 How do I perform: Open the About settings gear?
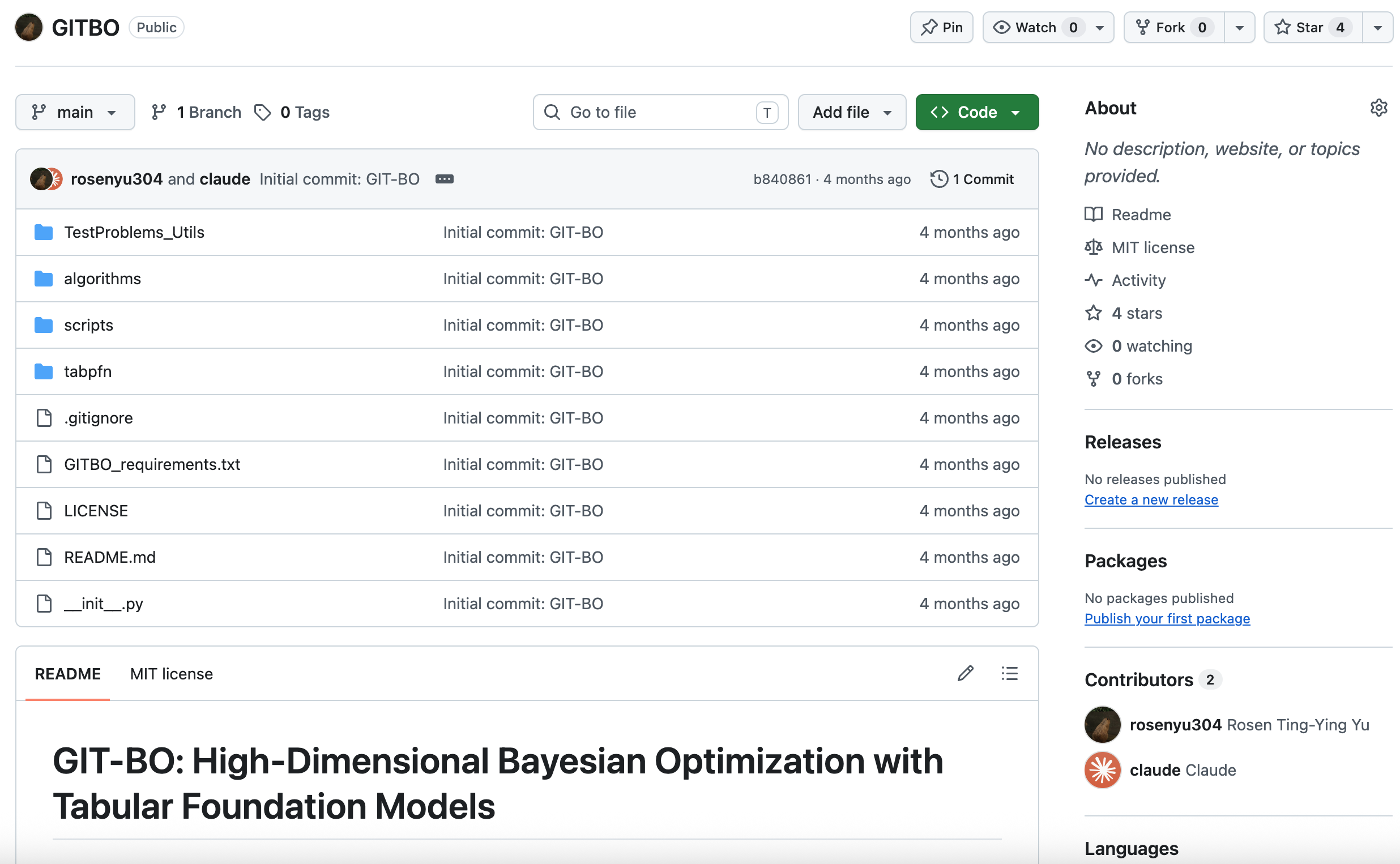(1378, 108)
